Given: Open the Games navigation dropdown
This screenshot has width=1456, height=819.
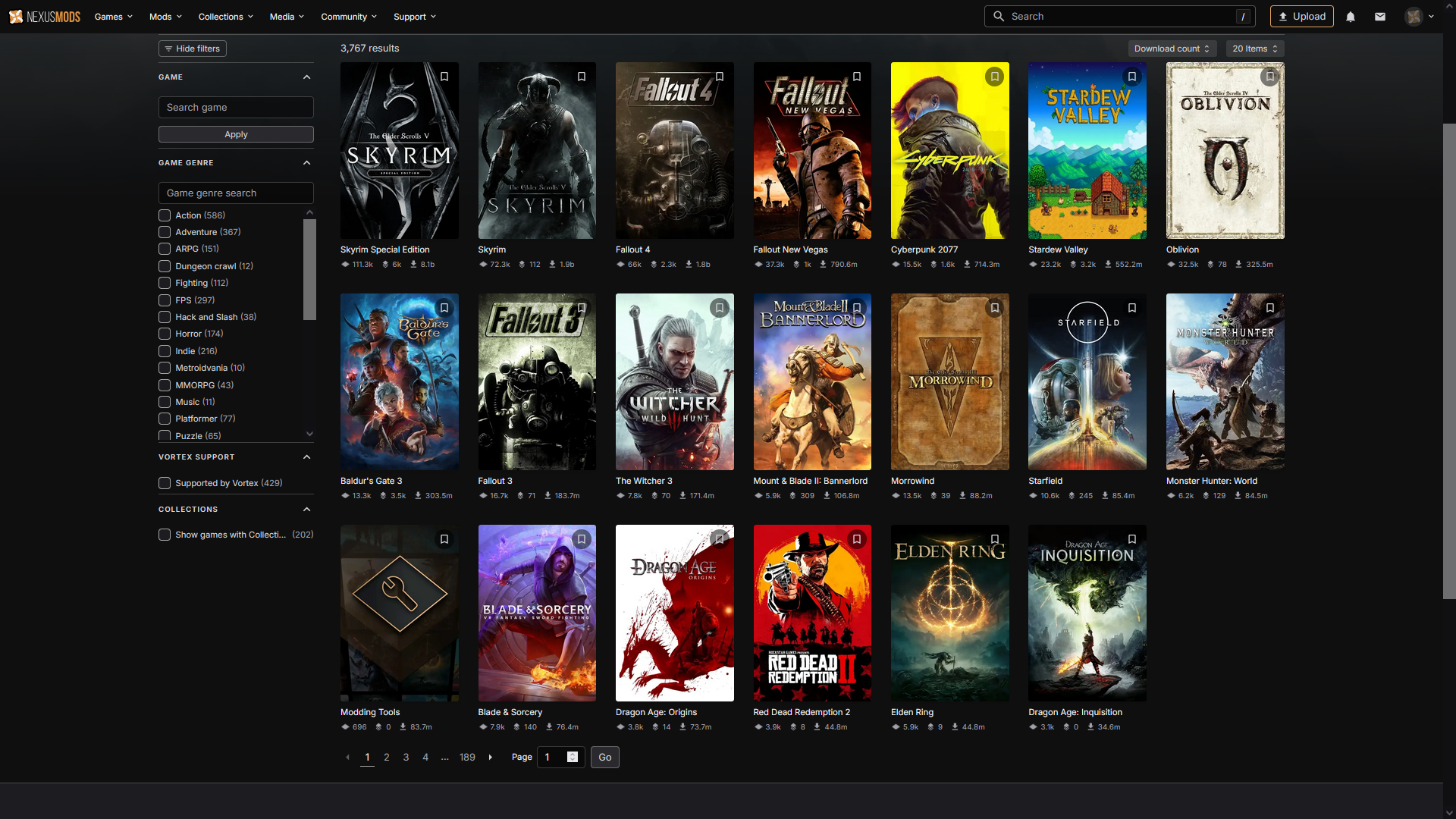Looking at the screenshot, I should [x=114, y=17].
